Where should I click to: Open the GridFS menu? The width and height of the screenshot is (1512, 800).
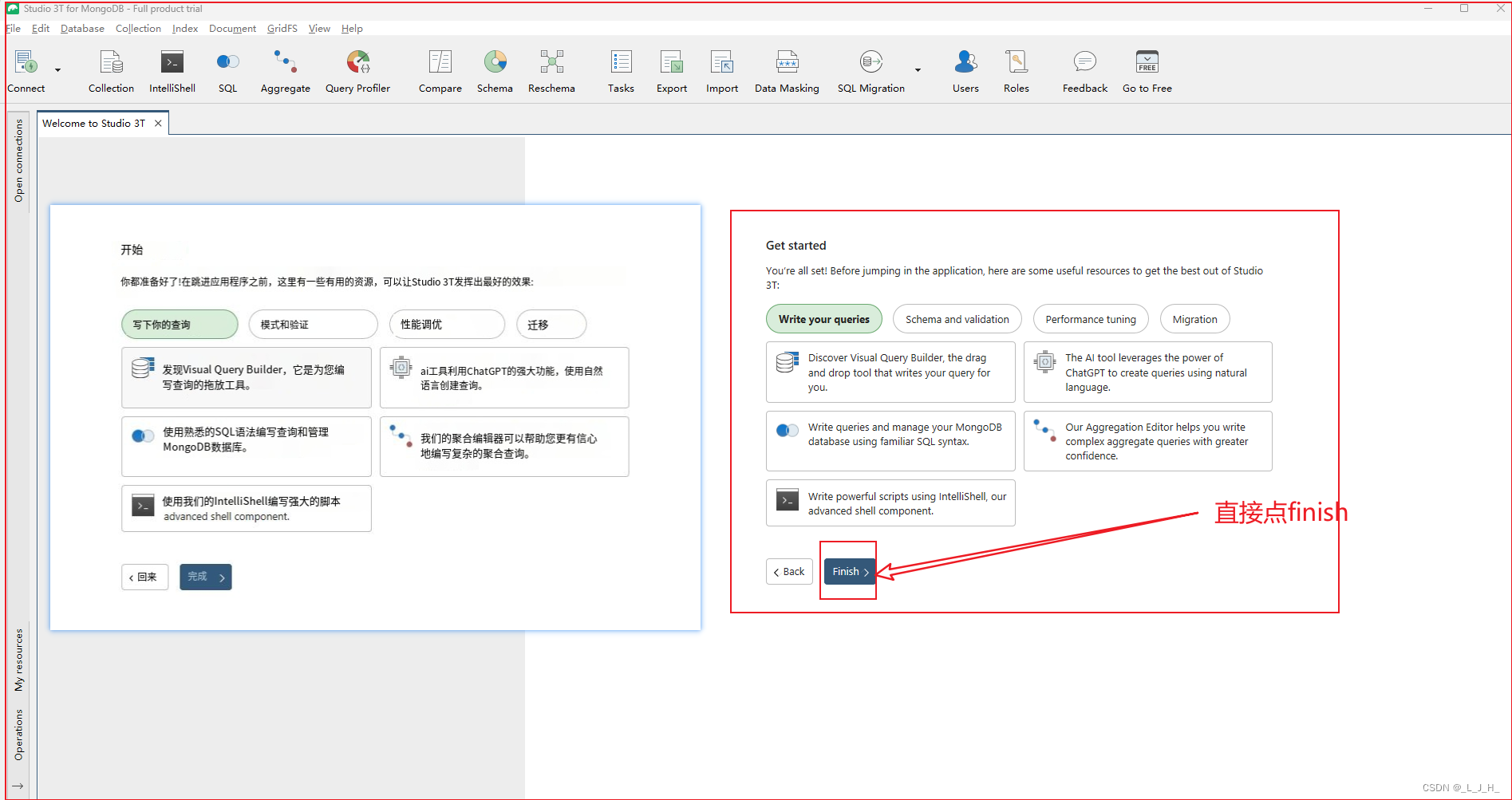coord(282,29)
